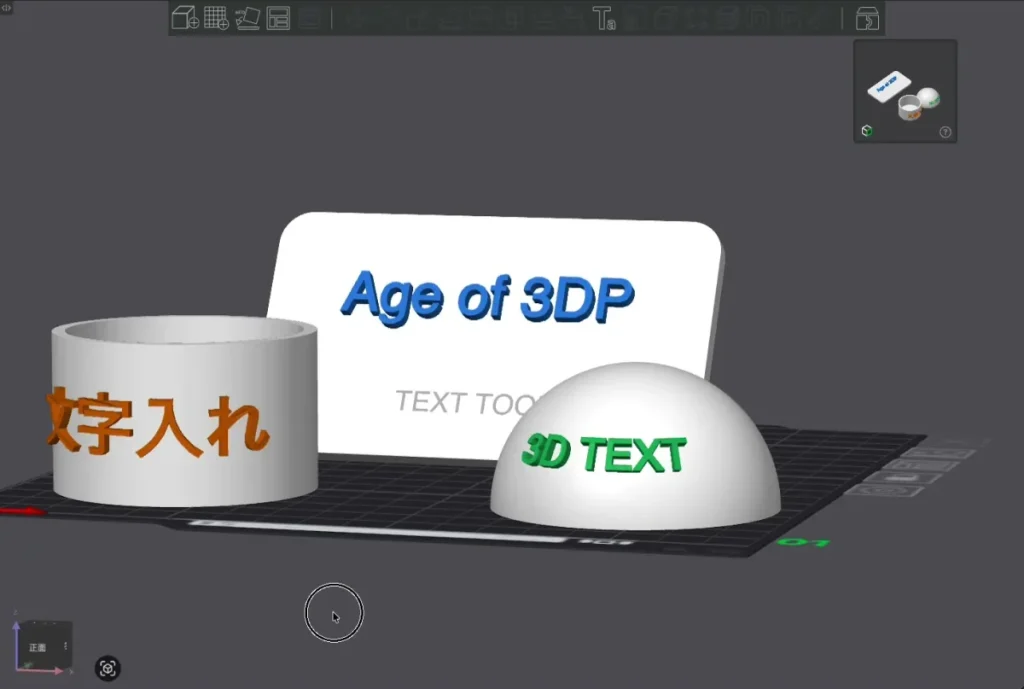Click the plate preview thumbnail

905,91
